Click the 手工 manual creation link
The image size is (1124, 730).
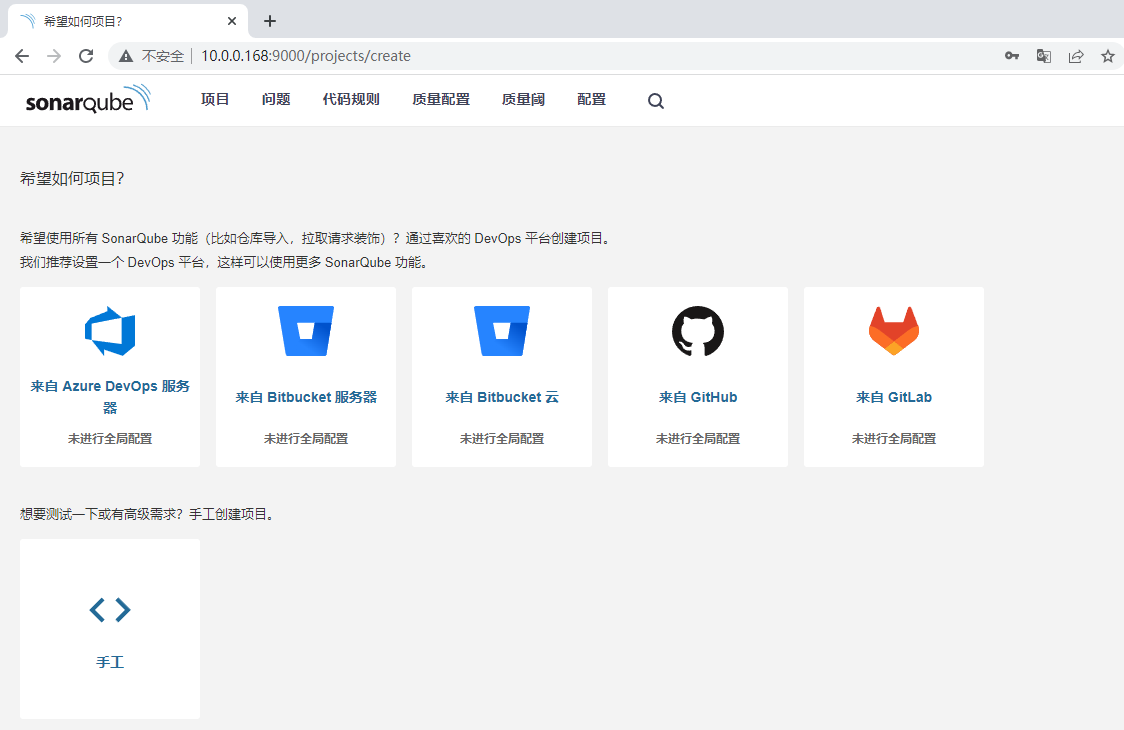tap(110, 662)
